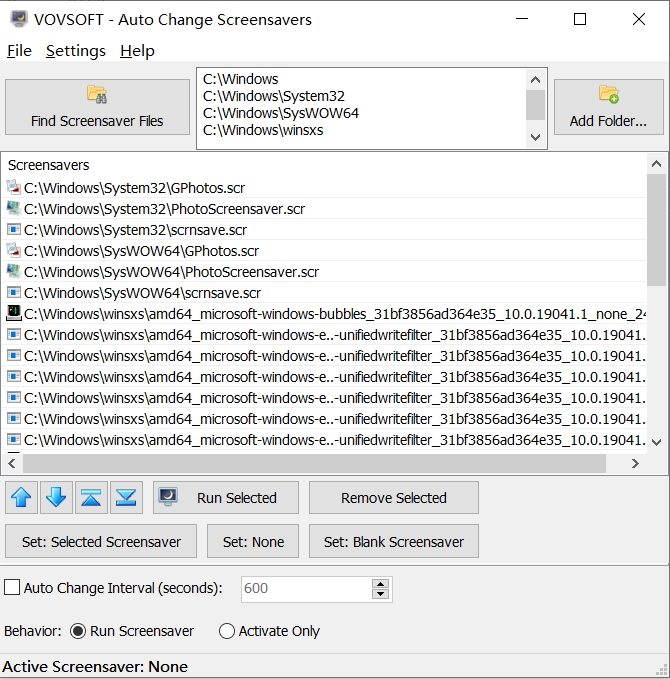Click the bubbles screensaver file icon
670x679 pixels.
(x=13, y=313)
